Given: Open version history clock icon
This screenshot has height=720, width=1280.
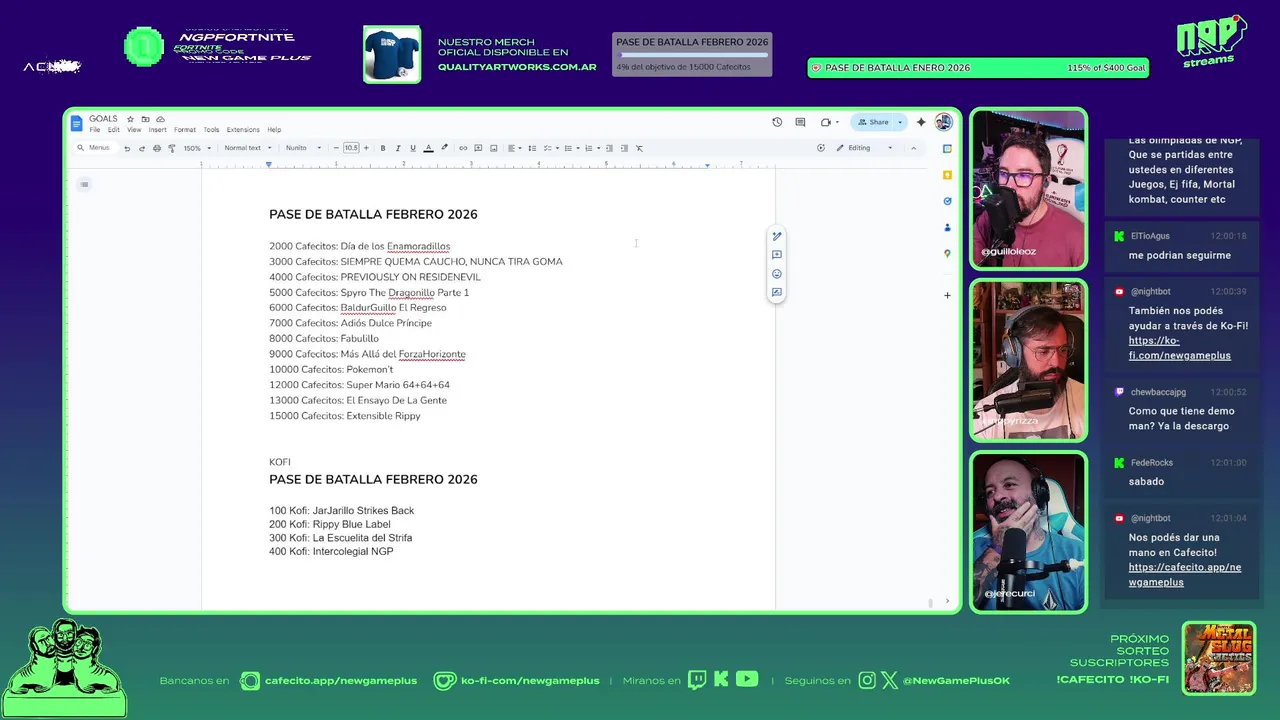Looking at the screenshot, I should 777,122.
